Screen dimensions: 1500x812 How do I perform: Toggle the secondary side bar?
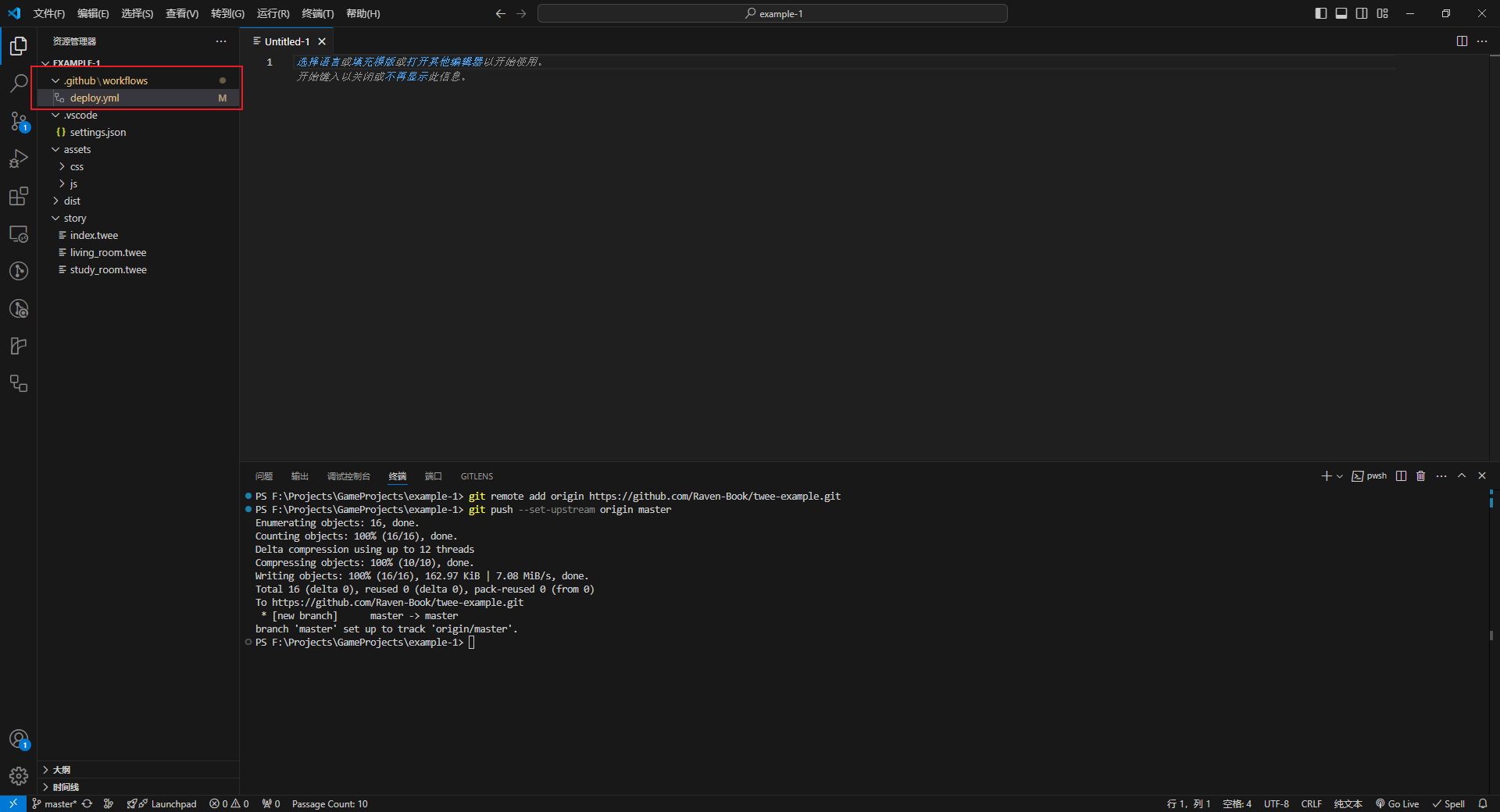pos(1362,13)
